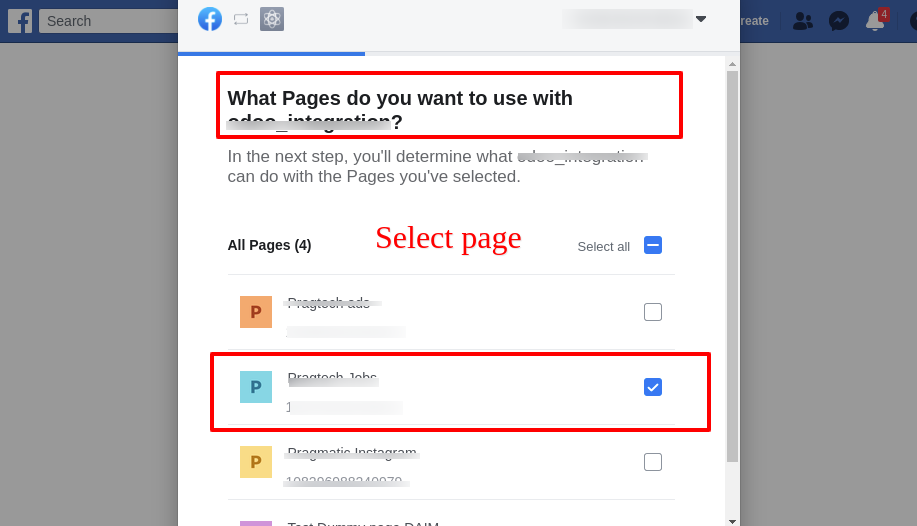Screen dimensions: 917x526
Task: Check the third page's checkbox
Action: tap(653, 462)
